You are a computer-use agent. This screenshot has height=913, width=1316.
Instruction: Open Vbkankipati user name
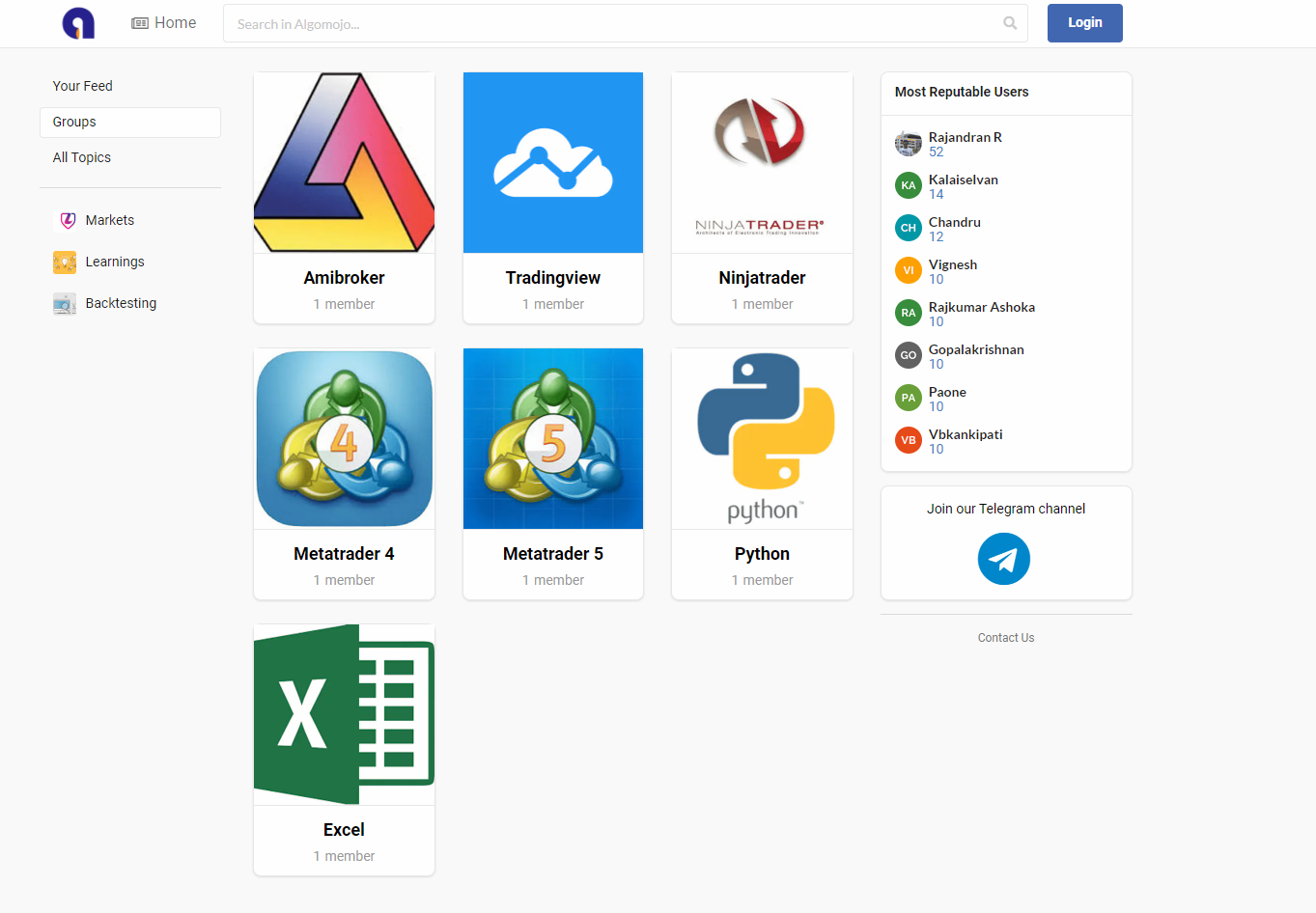tap(966, 434)
